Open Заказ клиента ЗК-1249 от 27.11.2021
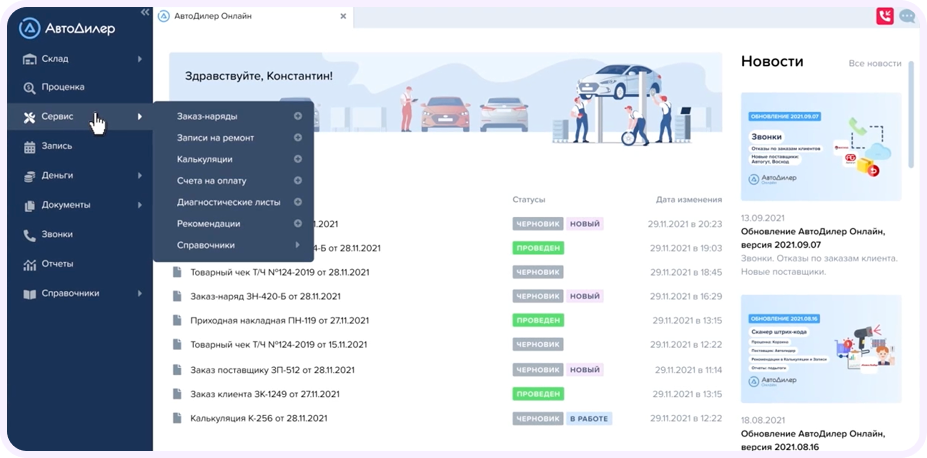This screenshot has height=458, width=927. [265, 394]
